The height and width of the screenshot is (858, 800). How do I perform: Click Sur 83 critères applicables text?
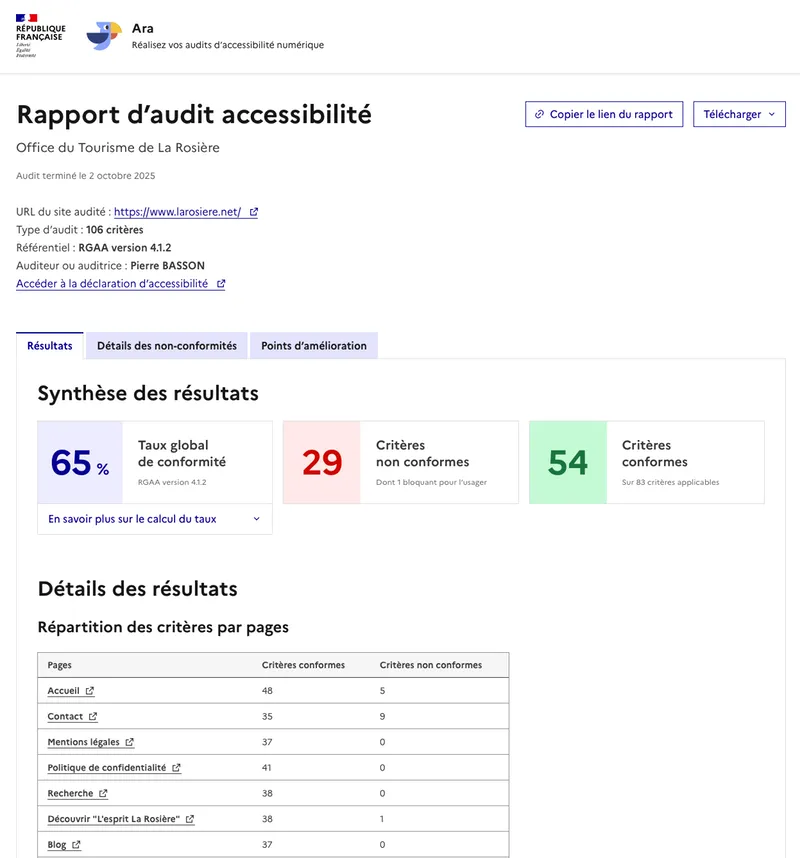(x=670, y=482)
